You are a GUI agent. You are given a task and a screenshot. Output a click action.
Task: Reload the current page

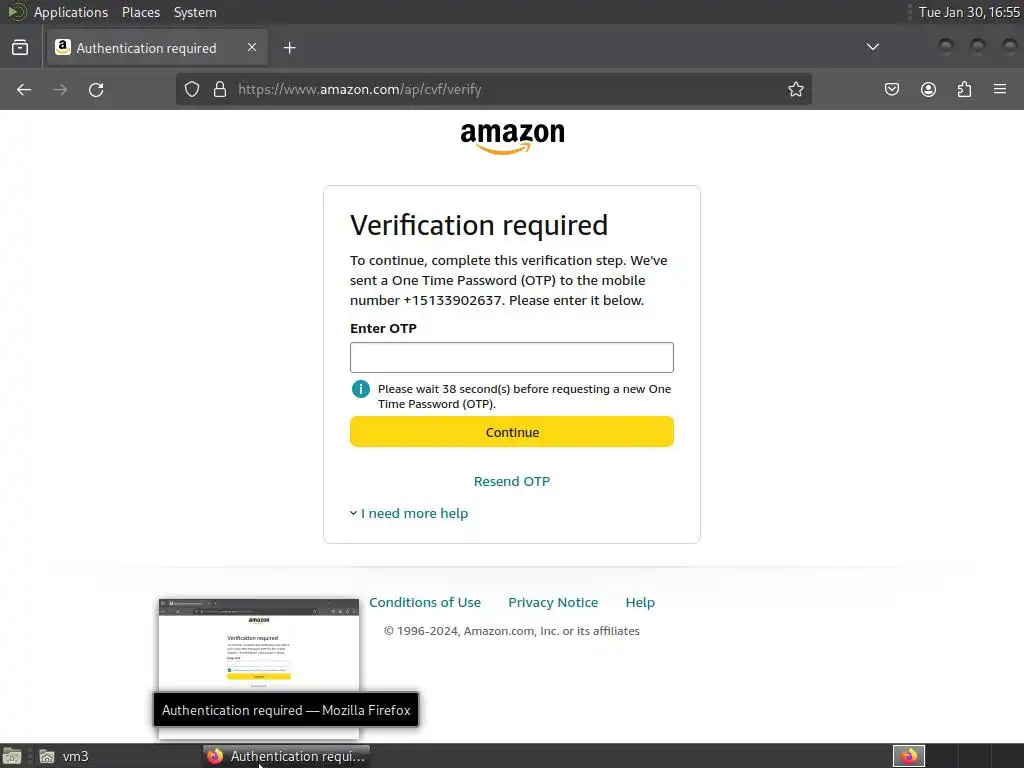click(96, 89)
